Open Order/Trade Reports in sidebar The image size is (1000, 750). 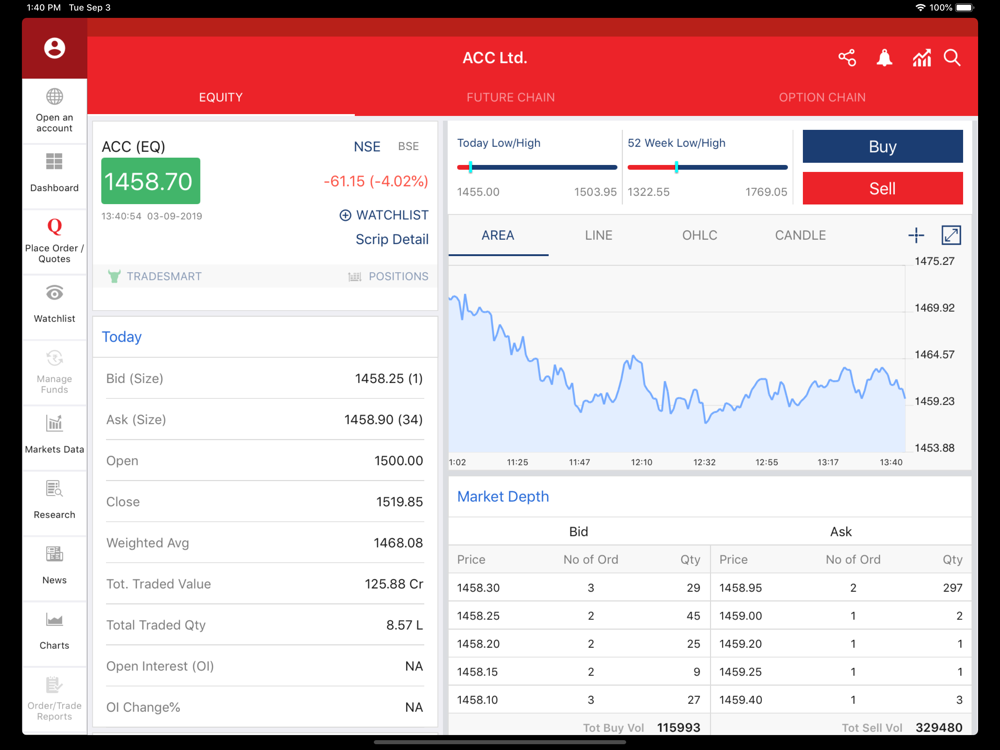coord(54,699)
